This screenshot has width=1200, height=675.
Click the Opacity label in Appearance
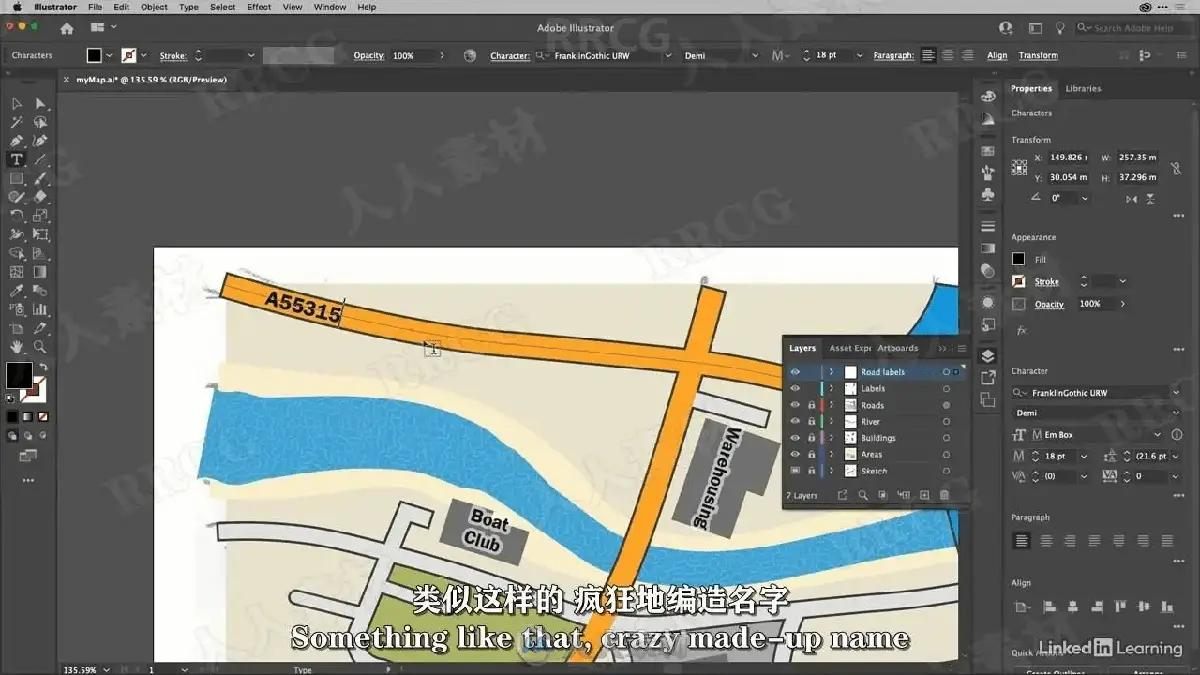click(x=1049, y=304)
